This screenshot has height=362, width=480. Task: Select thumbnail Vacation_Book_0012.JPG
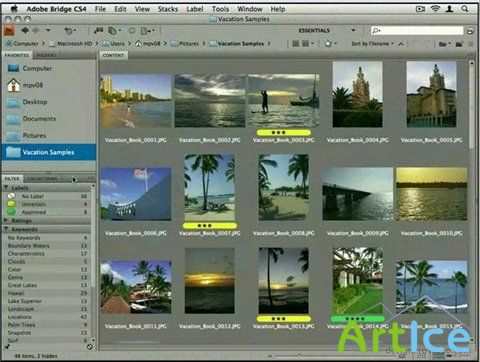pos(210,280)
